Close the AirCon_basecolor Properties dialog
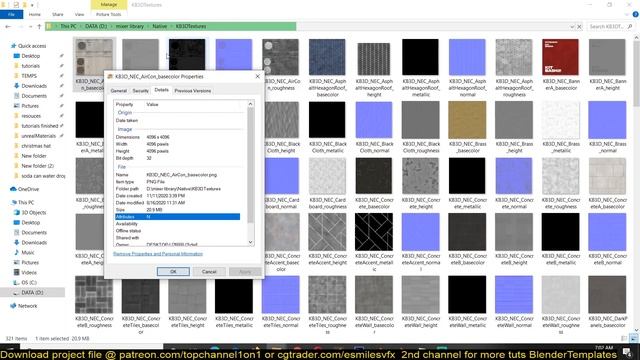The width and height of the screenshot is (640, 360). click(x=258, y=76)
